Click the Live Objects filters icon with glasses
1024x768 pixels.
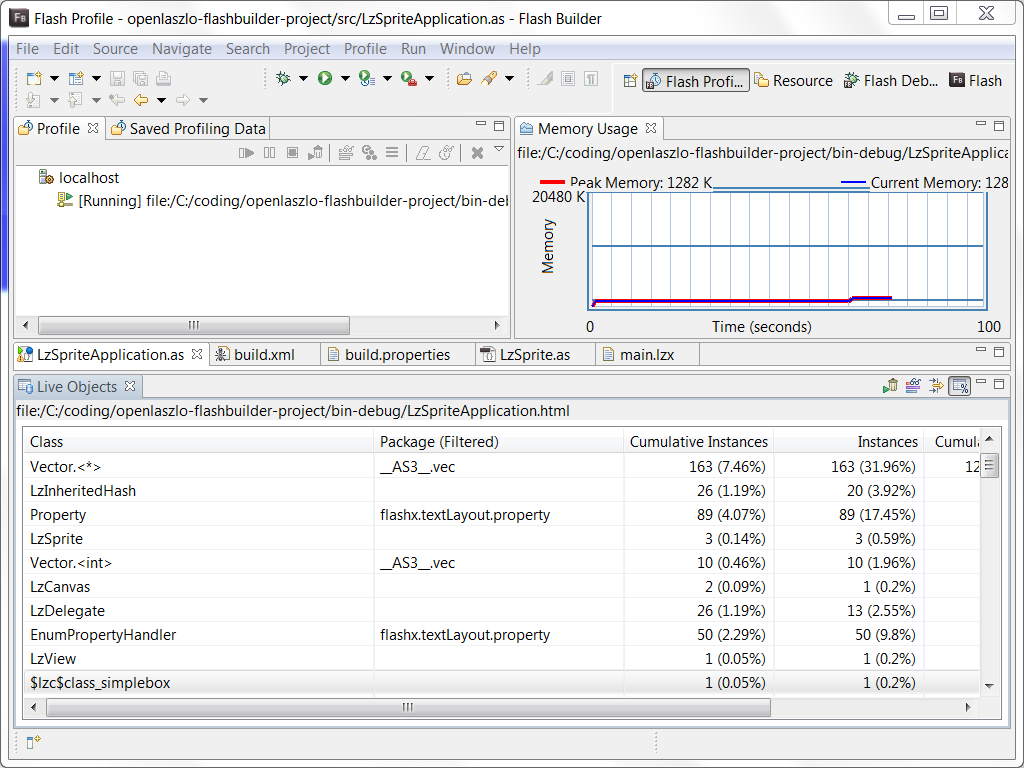point(913,386)
